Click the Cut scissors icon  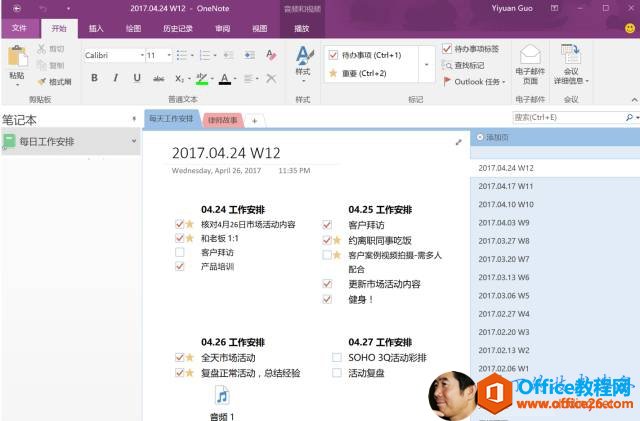pos(41,49)
